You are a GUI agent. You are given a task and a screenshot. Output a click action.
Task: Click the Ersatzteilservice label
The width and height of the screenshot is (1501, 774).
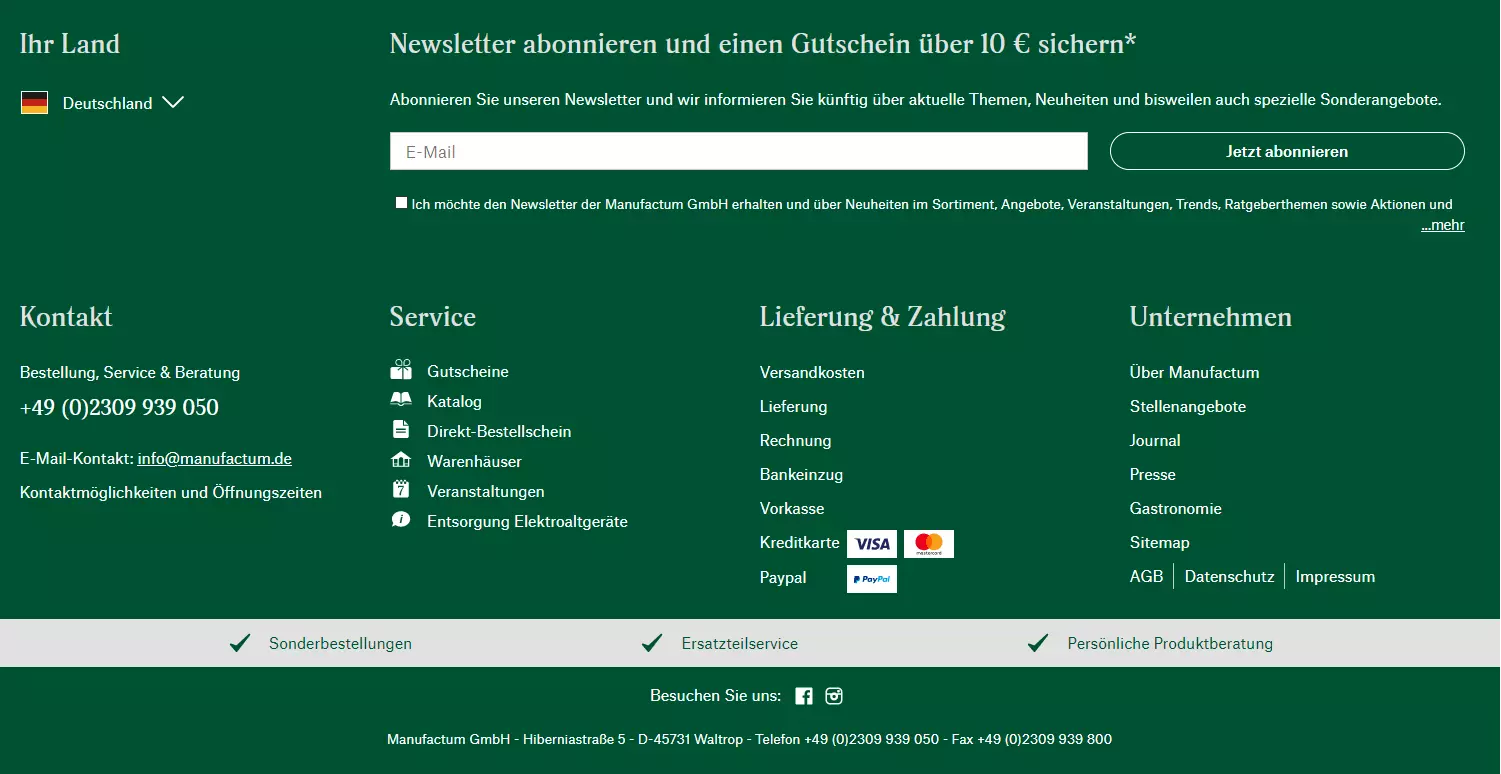point(740,643)
